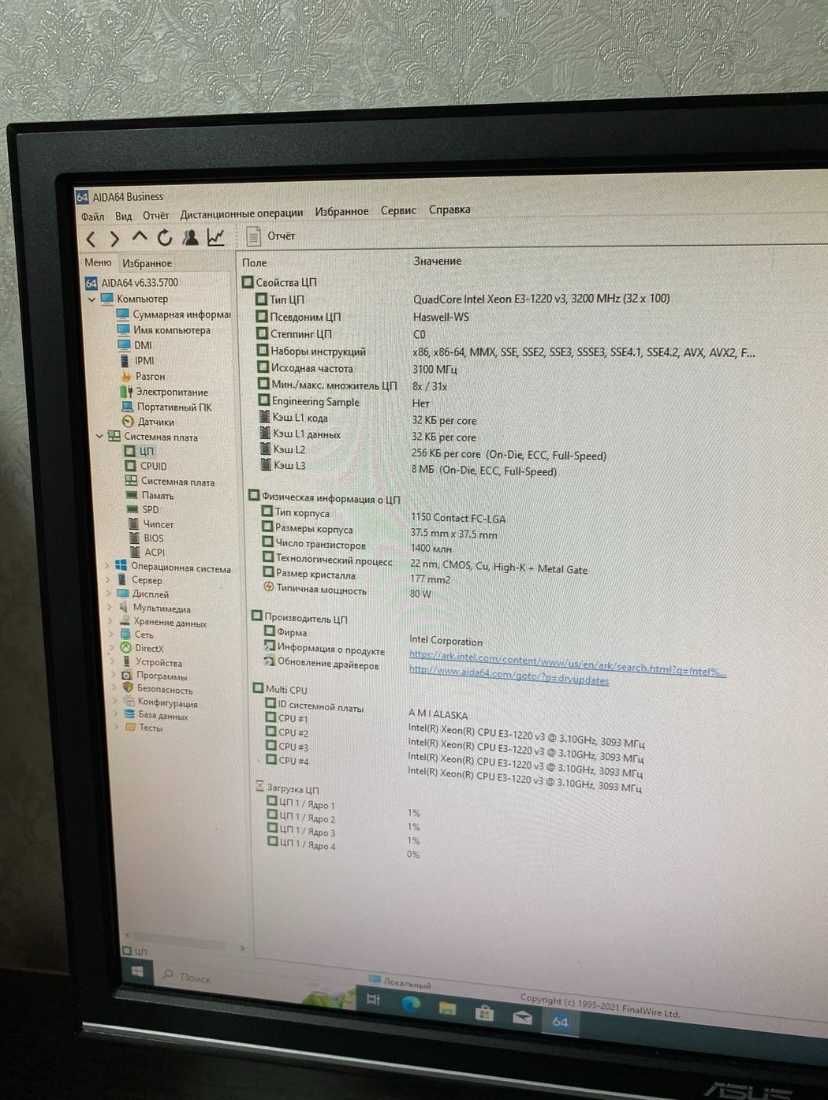Select the Тип ЦП row
The image size is (828, 1100).
tap(463, 299)
